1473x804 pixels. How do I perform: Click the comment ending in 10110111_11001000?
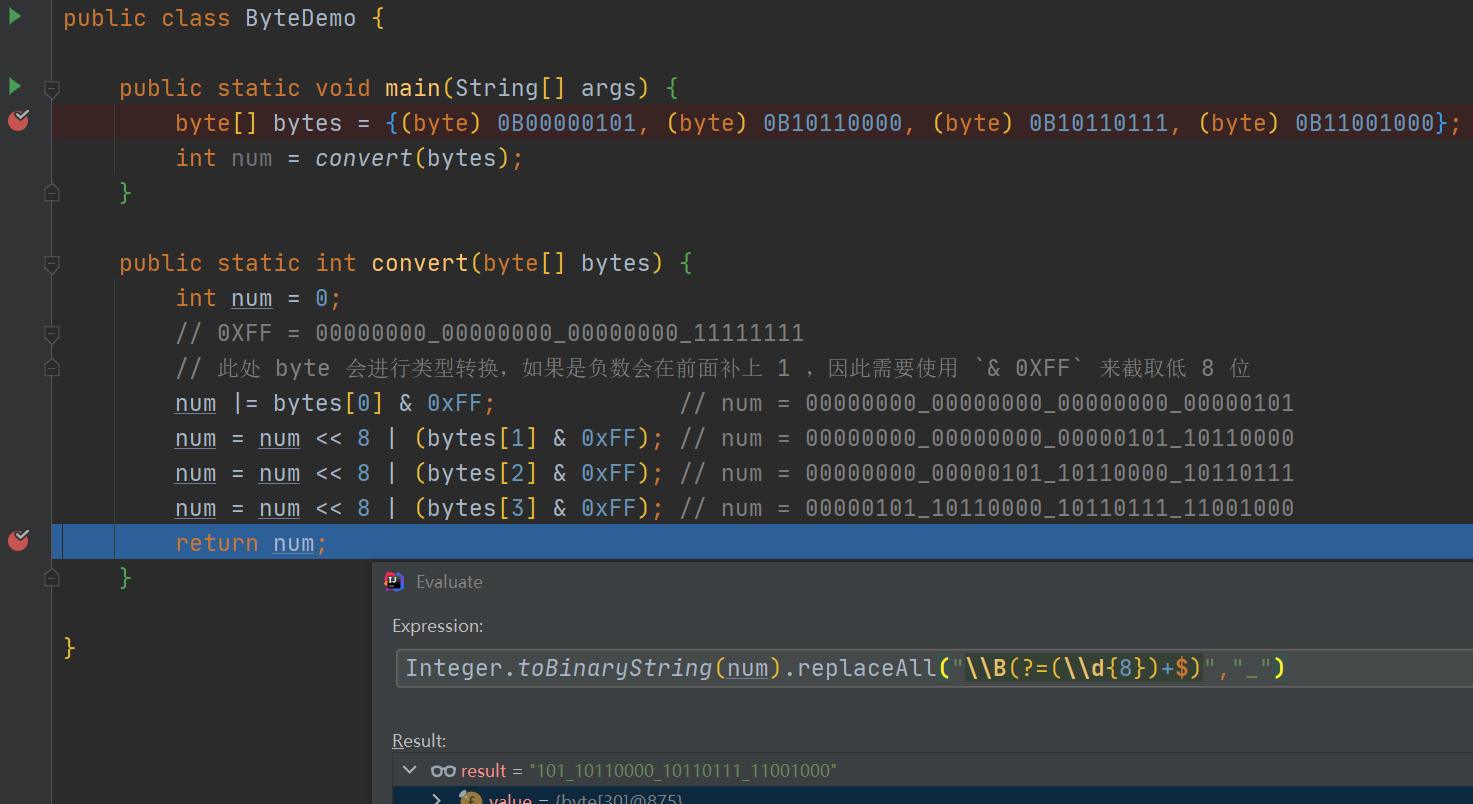[x=987, y=508]
